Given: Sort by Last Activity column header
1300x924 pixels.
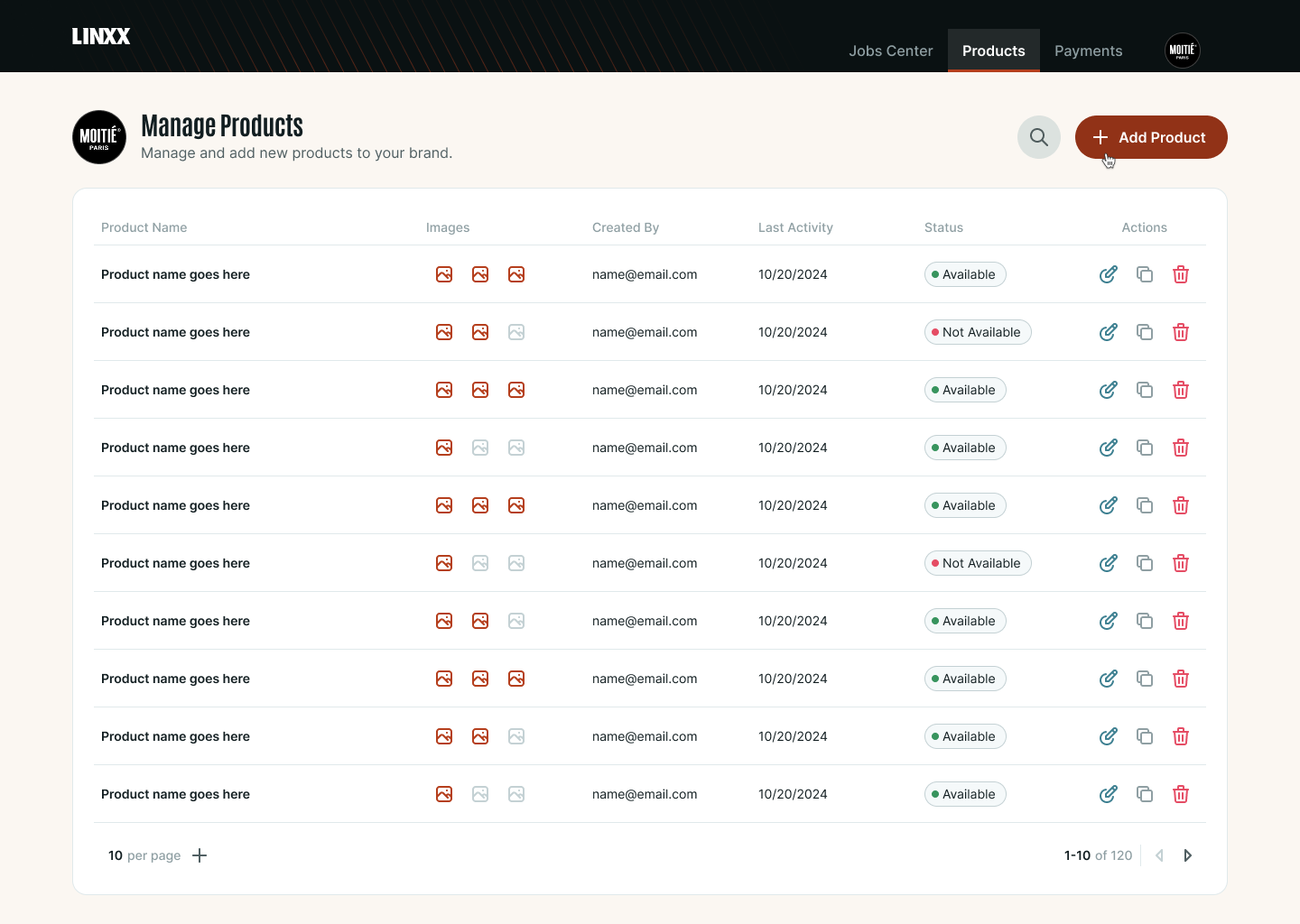Looking at the screenshot, I should (x=794, y=227).
